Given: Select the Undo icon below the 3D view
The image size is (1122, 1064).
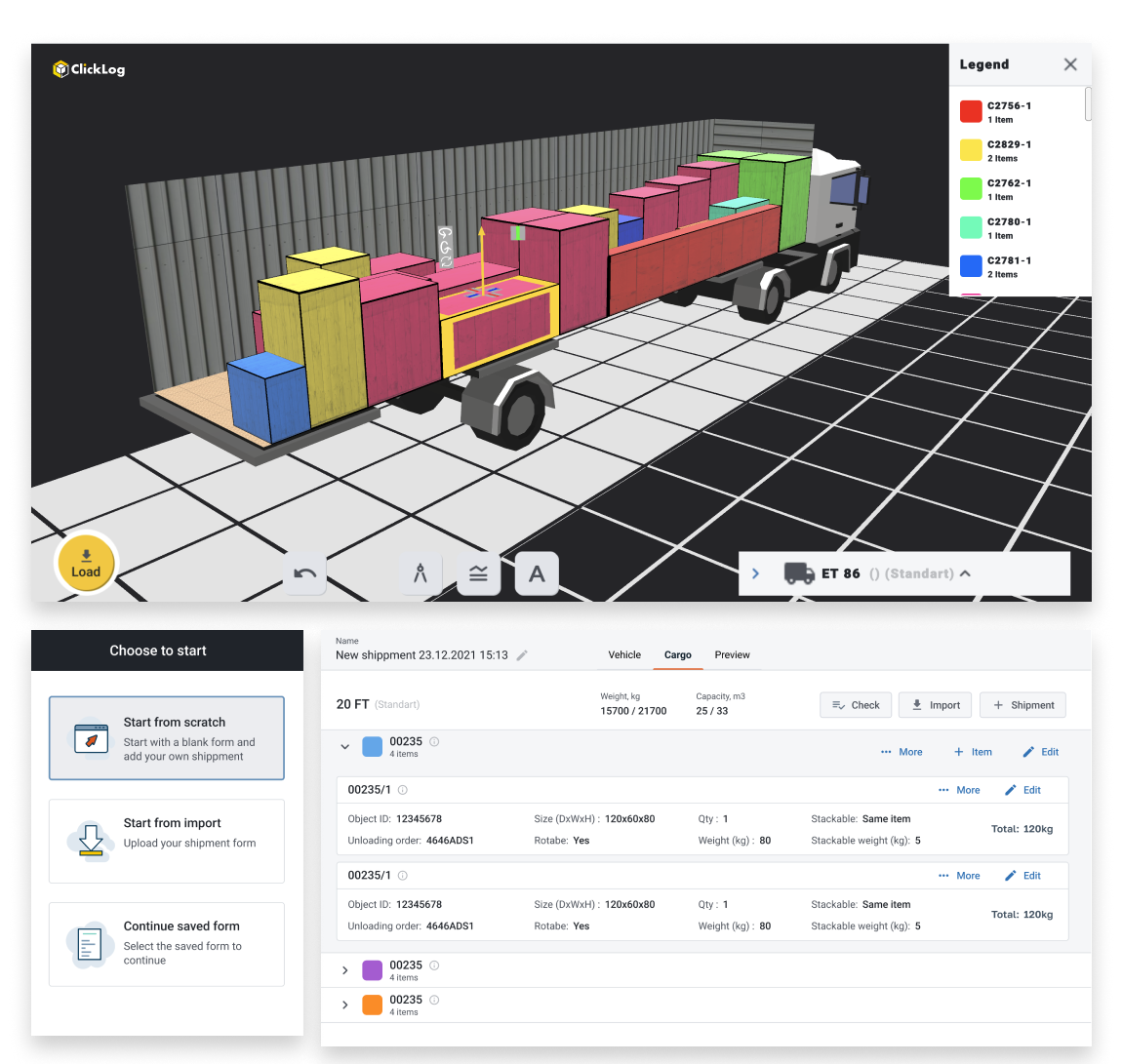Looking at the screenshot, I should click(304, 573).
